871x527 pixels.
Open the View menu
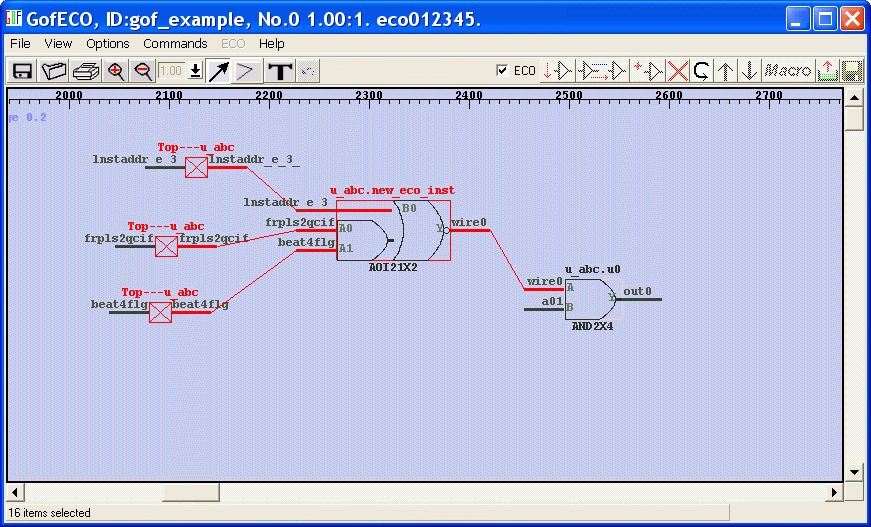pyautogui.click(x=58, y=44)
